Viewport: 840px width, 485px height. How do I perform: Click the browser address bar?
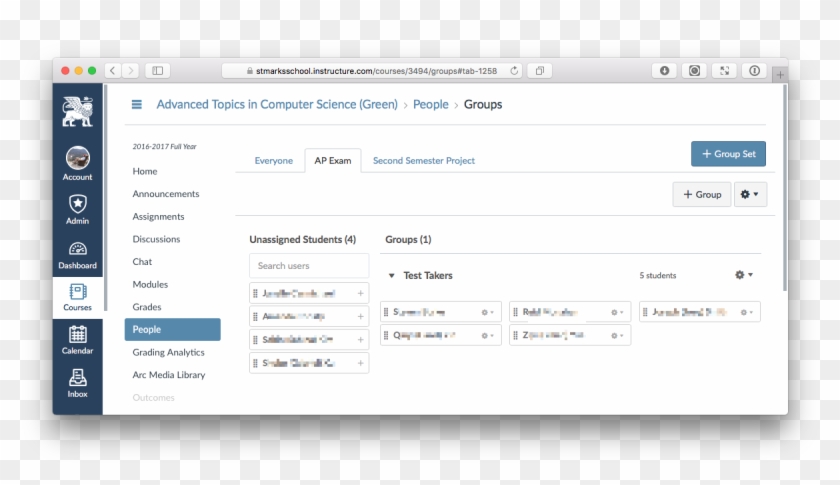pos(372,71)
